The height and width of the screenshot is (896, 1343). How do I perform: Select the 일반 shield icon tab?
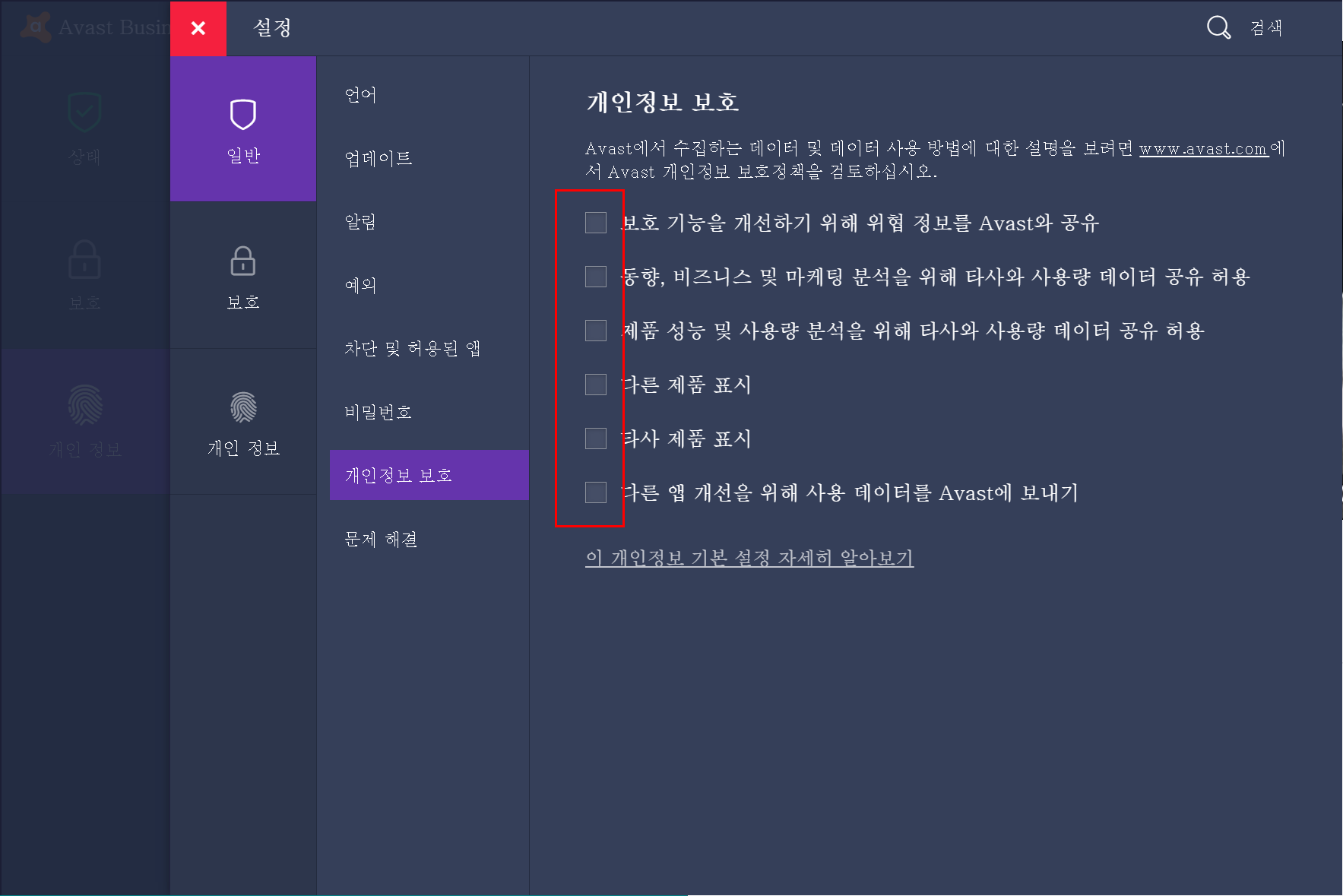243,129
